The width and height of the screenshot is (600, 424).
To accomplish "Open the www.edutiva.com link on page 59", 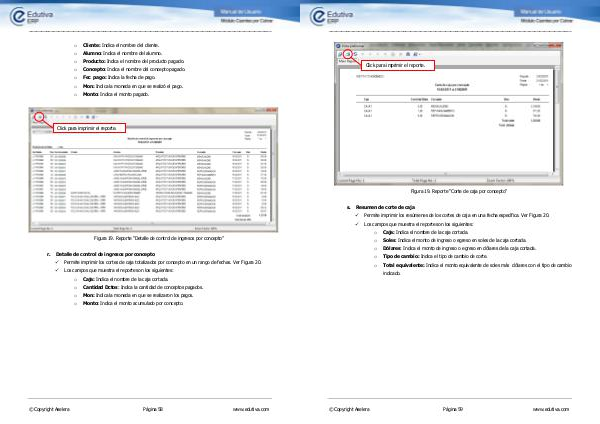I will coord(552,409).
